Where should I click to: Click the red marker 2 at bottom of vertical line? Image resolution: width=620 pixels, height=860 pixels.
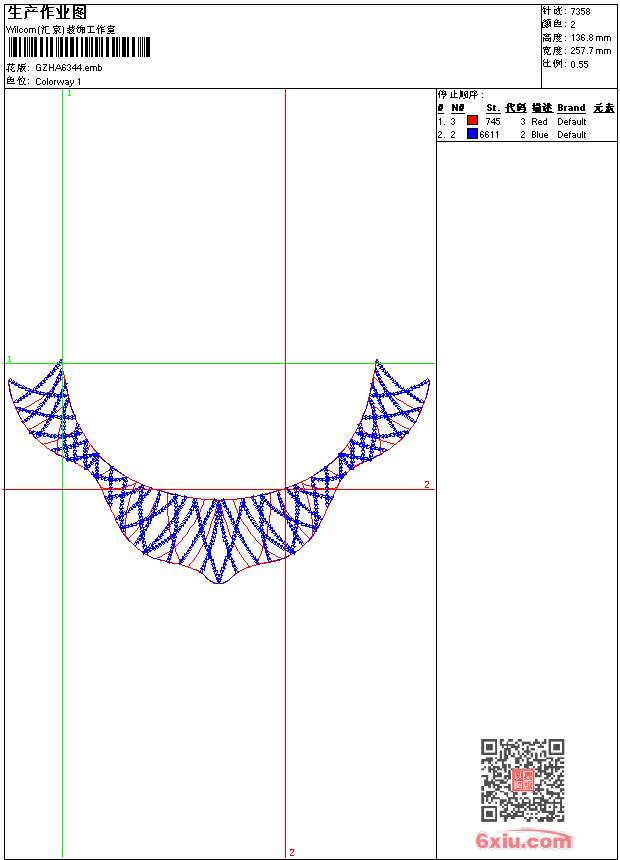tap(292, 852)
